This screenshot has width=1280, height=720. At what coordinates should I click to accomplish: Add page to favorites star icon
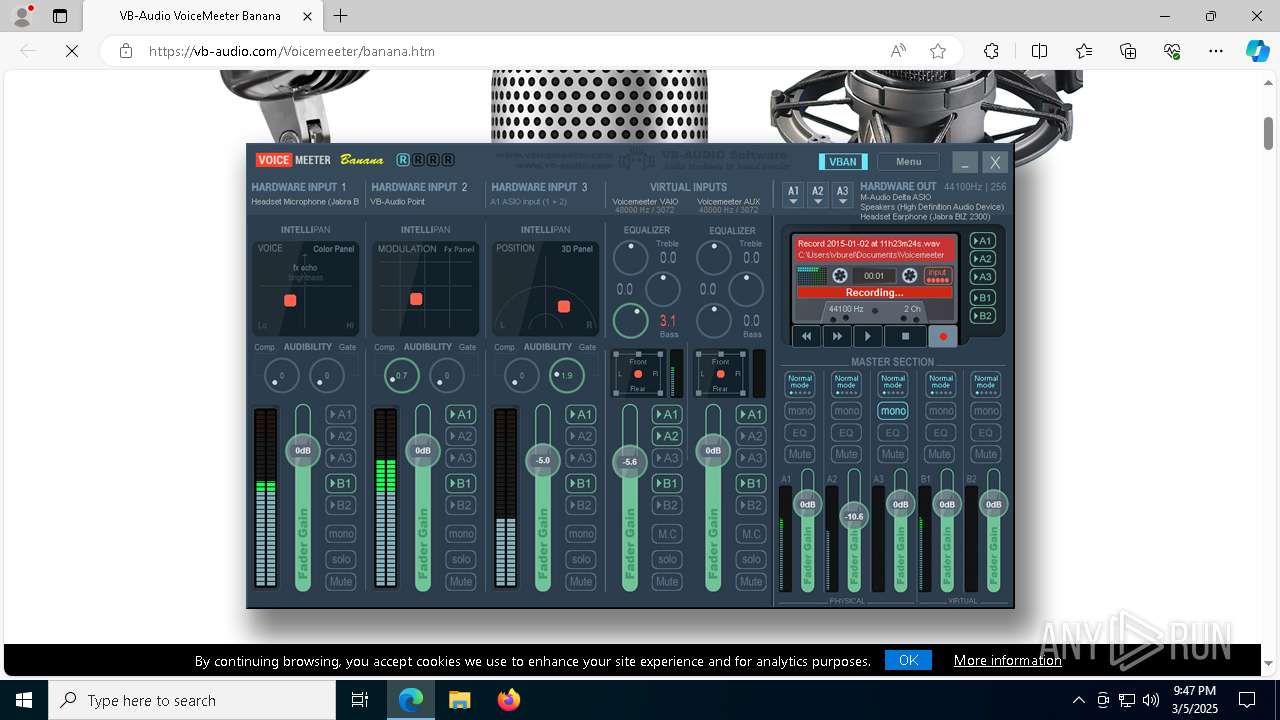click(x=938, y=51)
